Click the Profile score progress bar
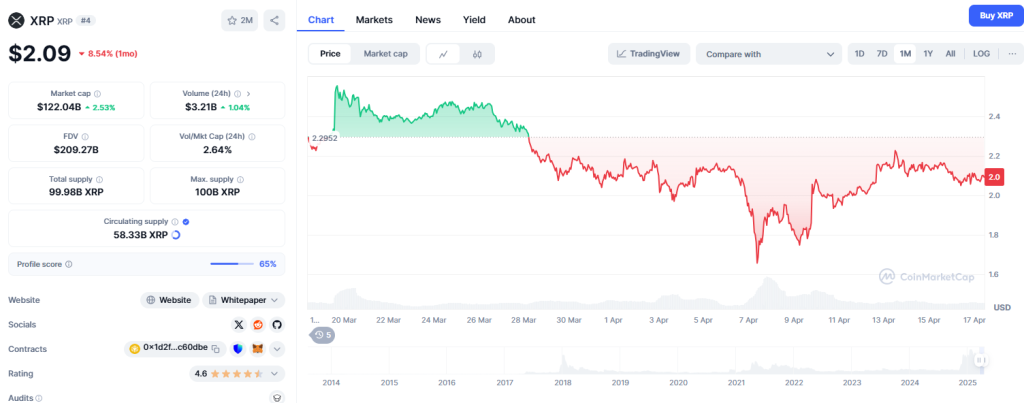 232,264
